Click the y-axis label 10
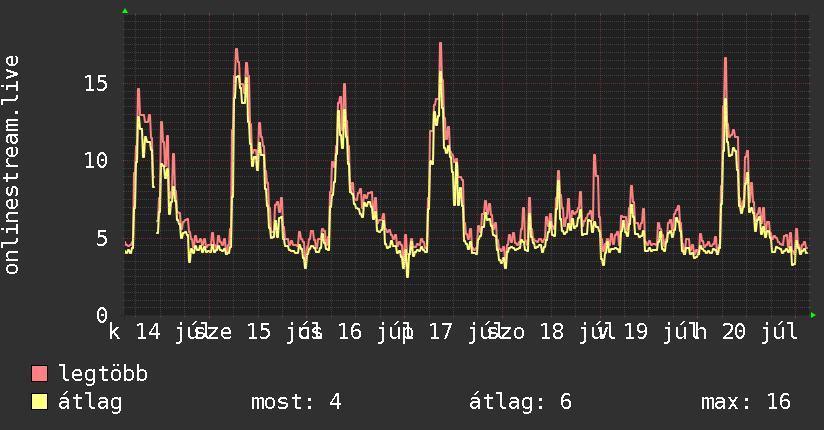This screenshot has height=430, width=824. coord(96,160)
